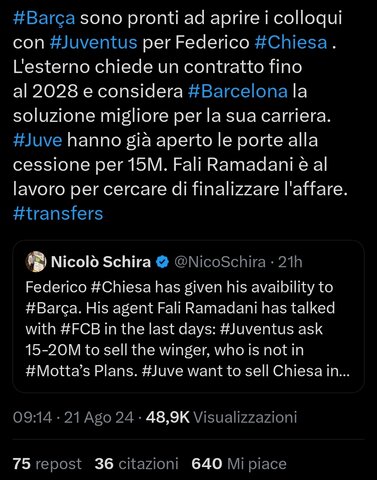
Task: Click the Nicolò Schira display name
Action: (101, 262)
